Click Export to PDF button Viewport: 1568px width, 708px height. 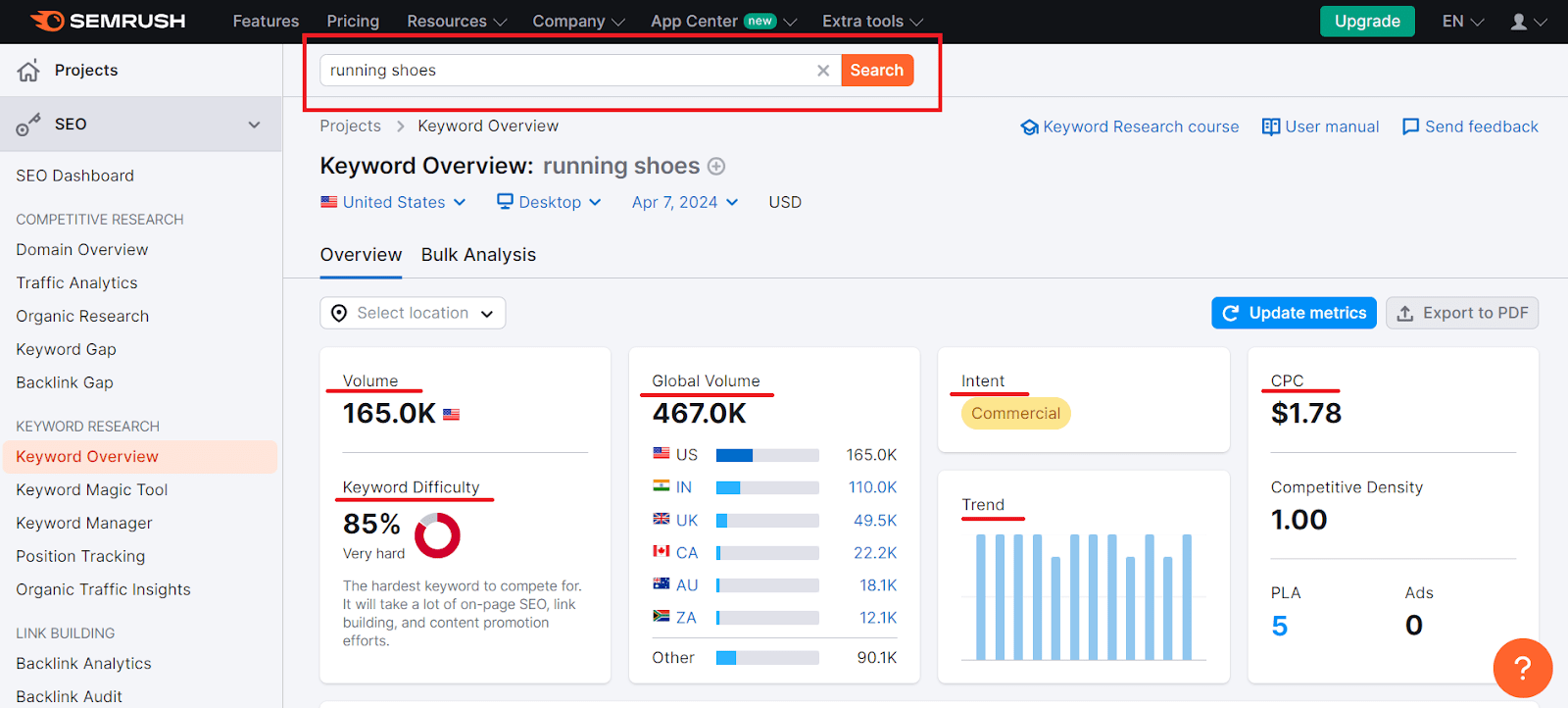pyautogui.click(x=1462, y=313)
